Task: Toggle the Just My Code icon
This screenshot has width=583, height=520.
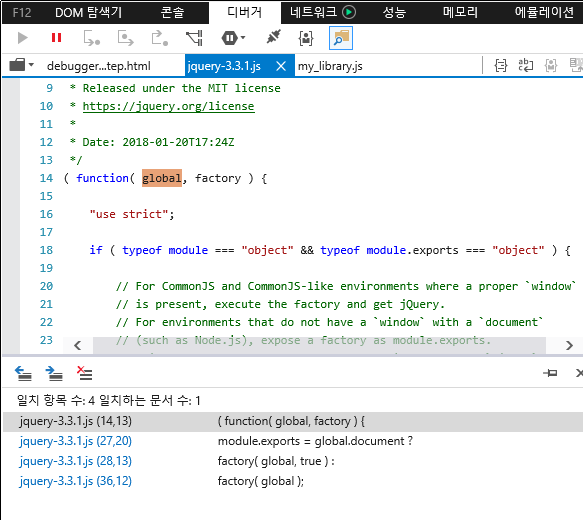Action: 306,38
